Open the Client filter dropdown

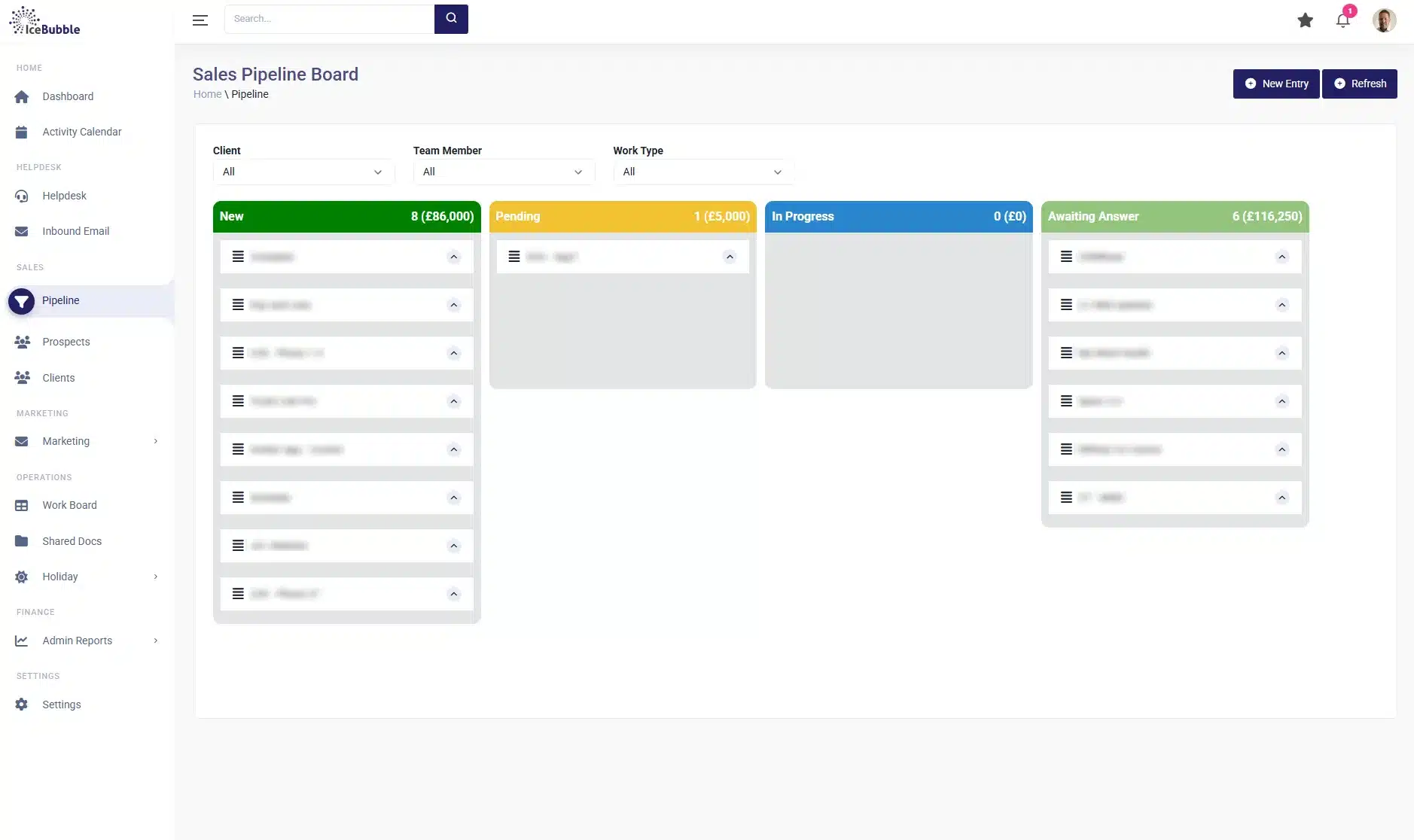tap(303, 172)
